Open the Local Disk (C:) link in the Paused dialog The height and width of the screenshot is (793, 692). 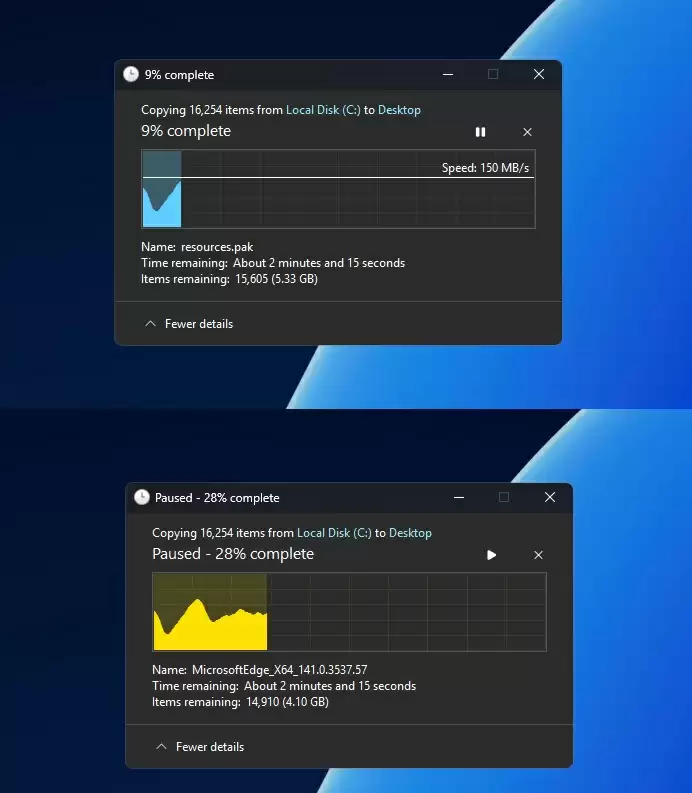click(x=334, y=533)
